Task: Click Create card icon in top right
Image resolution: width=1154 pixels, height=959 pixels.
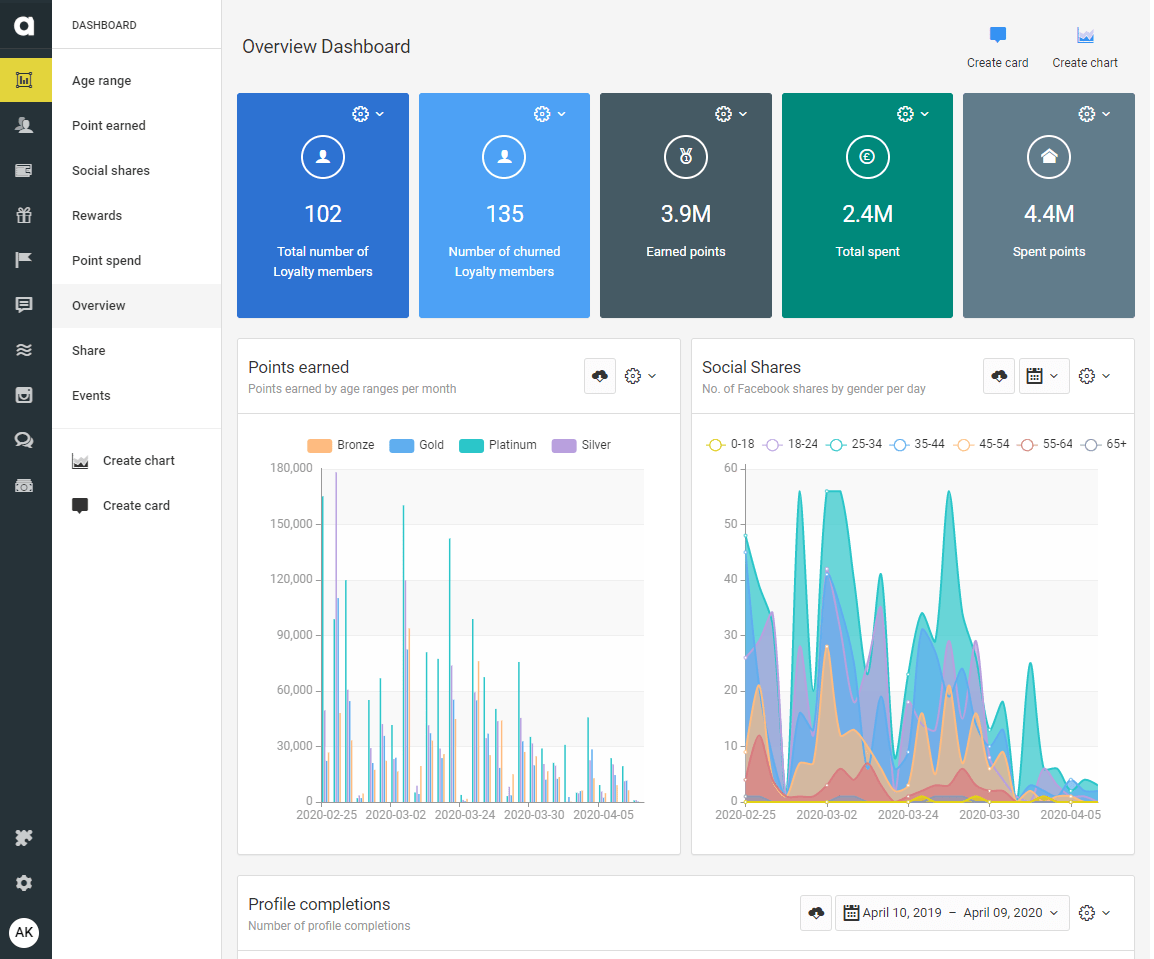Action: tap(997, 35)
